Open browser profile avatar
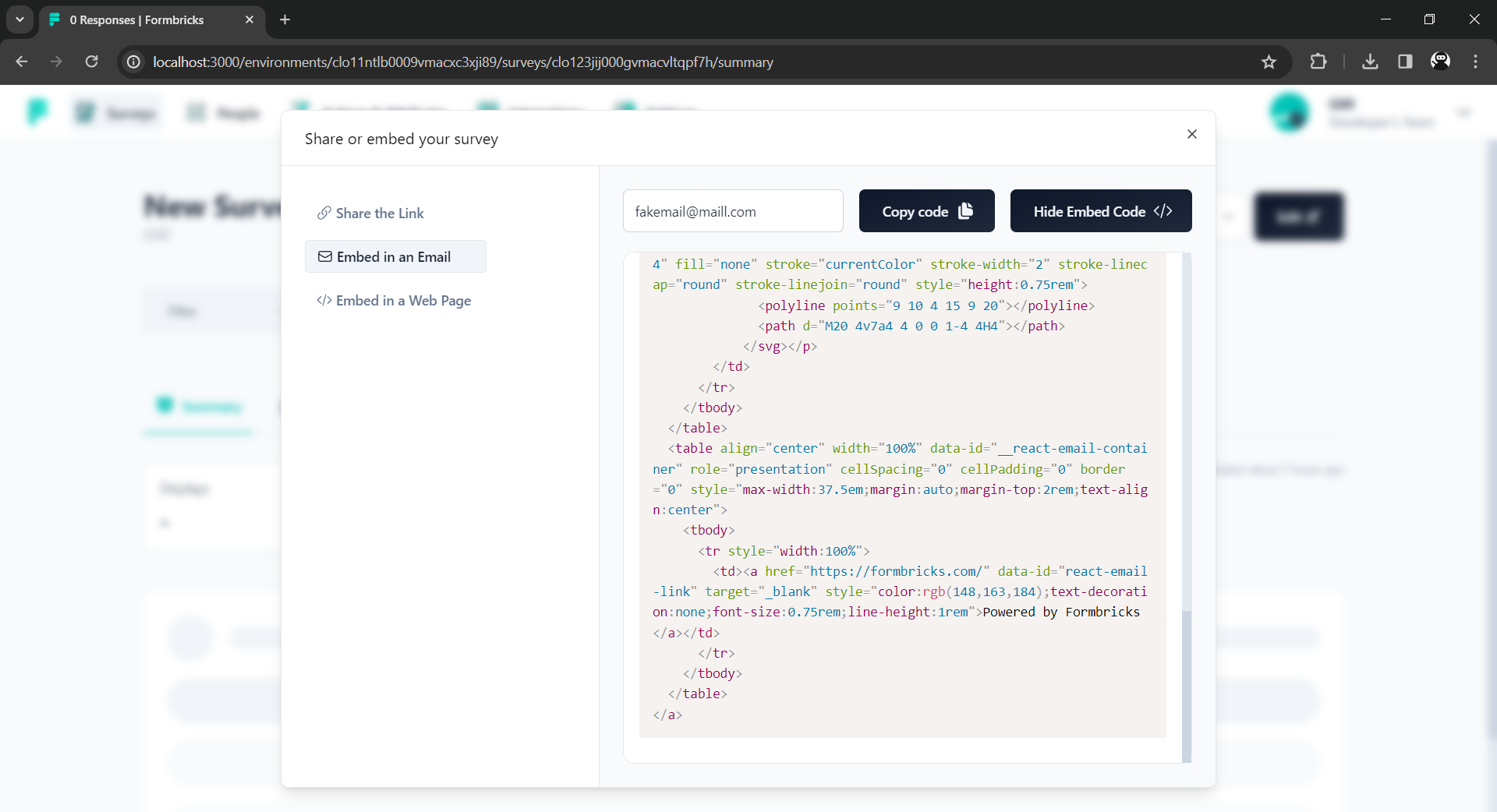Image resolution: width=1497 pixels, height=812 pixels. 1440,62
